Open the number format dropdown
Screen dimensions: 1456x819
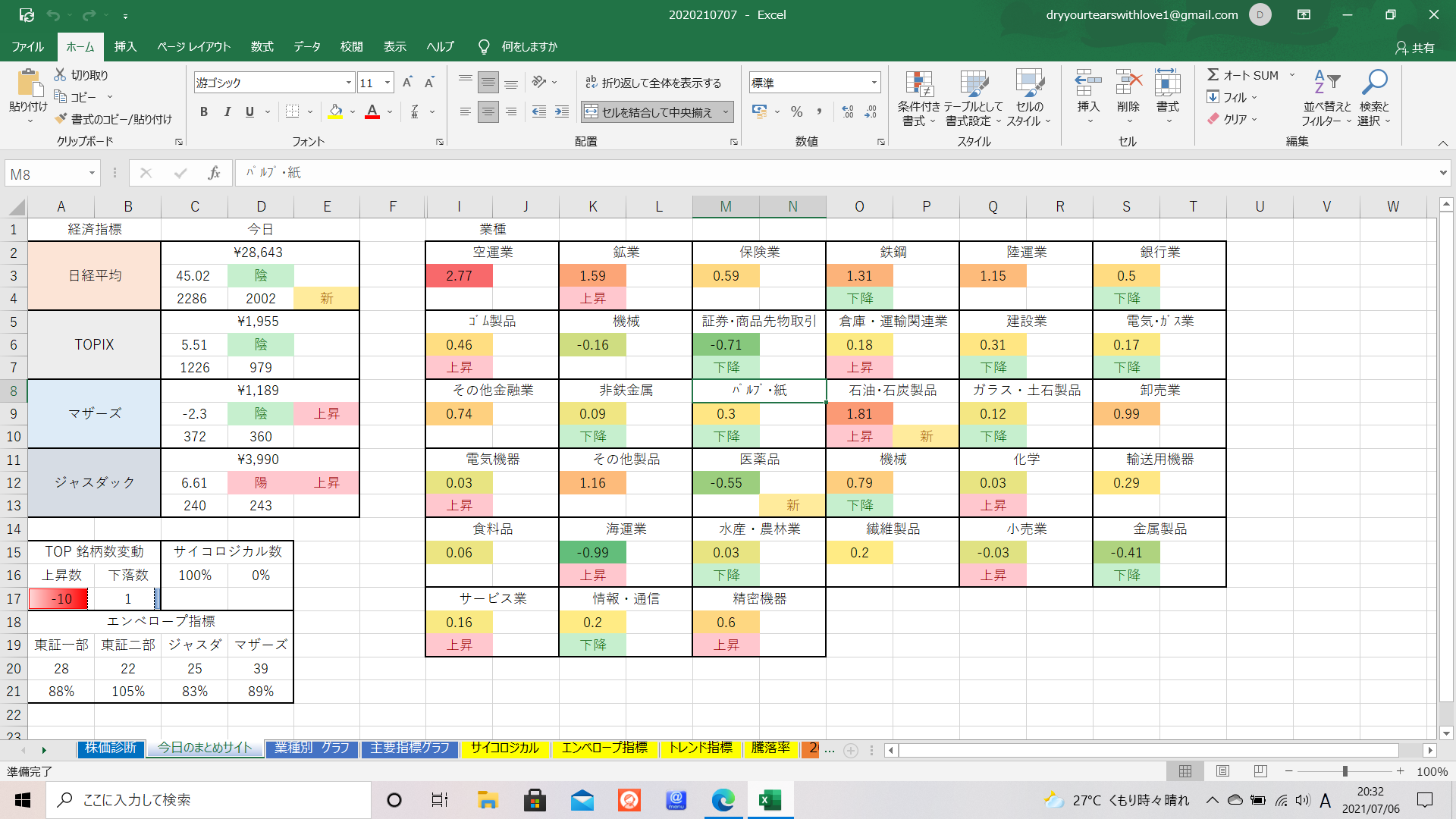[874, 83]
